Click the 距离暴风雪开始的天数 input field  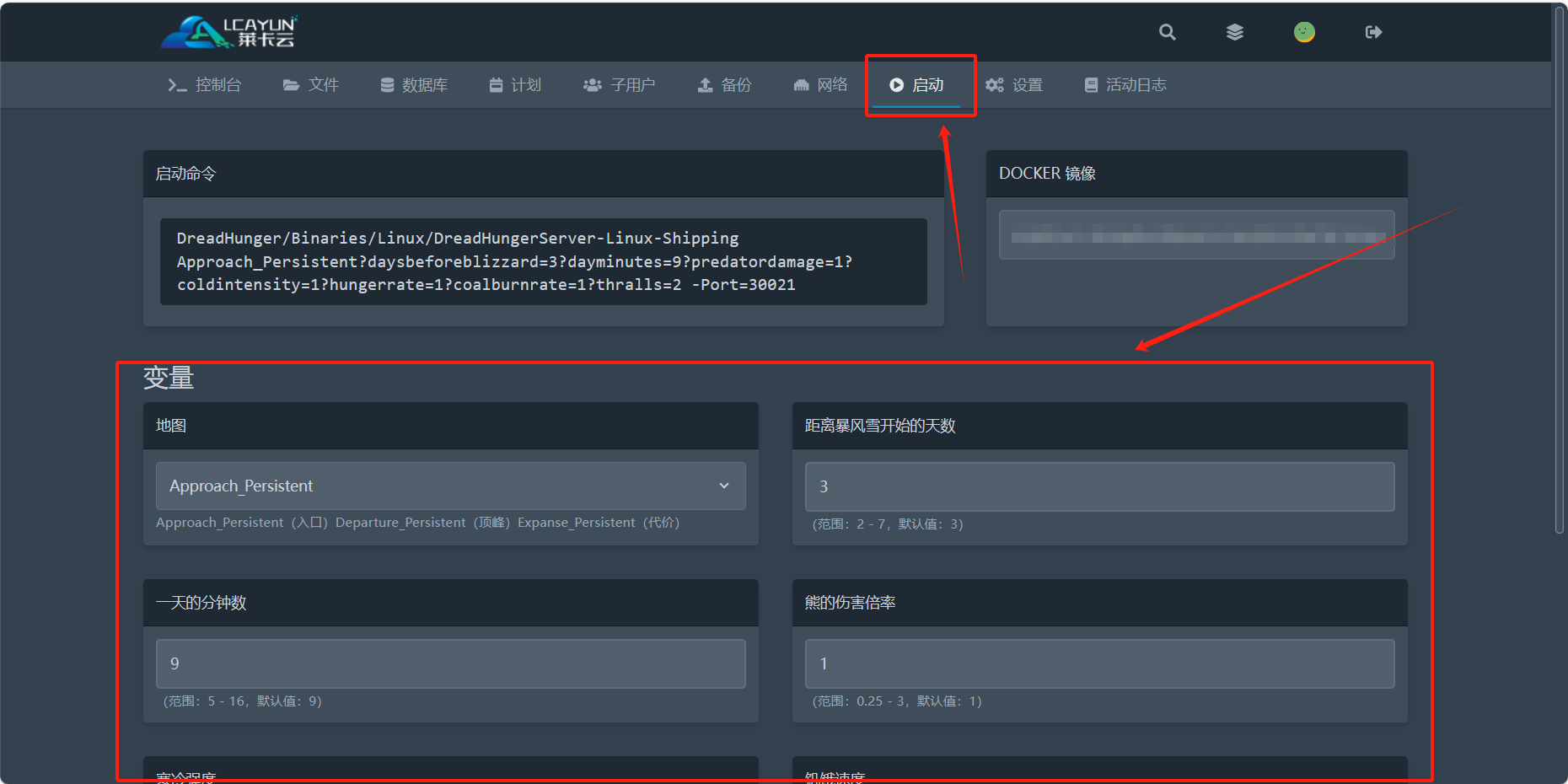tap(1100, 486)
